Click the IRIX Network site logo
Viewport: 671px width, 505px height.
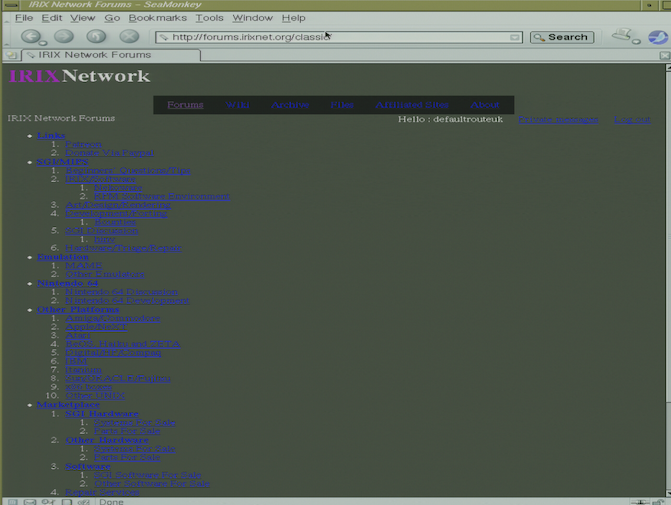click(80, 76)
